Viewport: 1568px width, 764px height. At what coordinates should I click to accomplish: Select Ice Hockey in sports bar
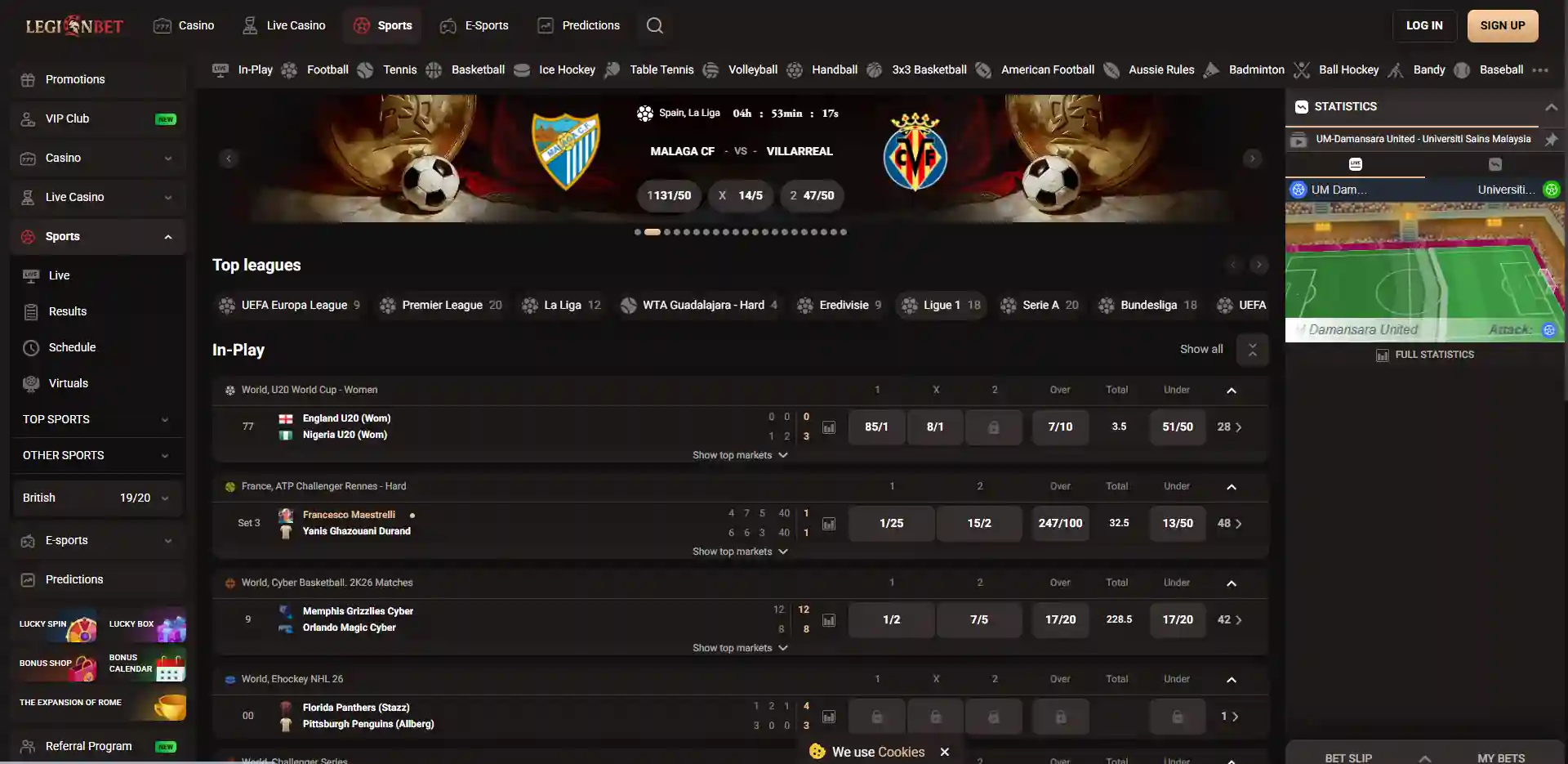[x=555, y=70]
